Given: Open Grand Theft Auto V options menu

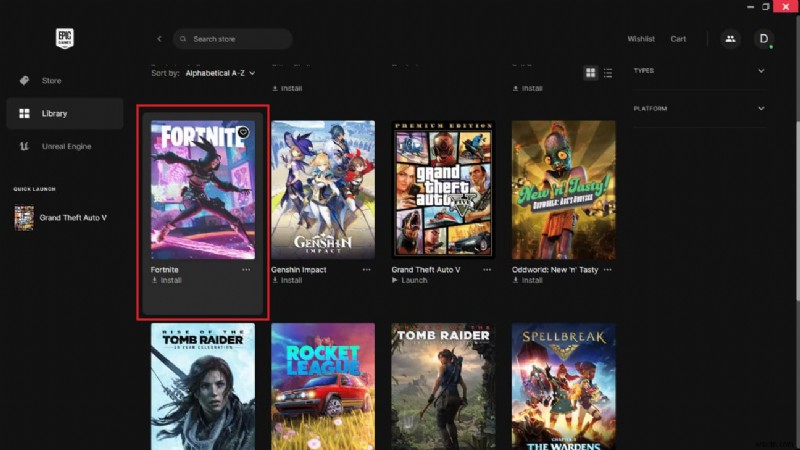Looking at the screenshot, I should pyautogui.click(x=487, y=270).
